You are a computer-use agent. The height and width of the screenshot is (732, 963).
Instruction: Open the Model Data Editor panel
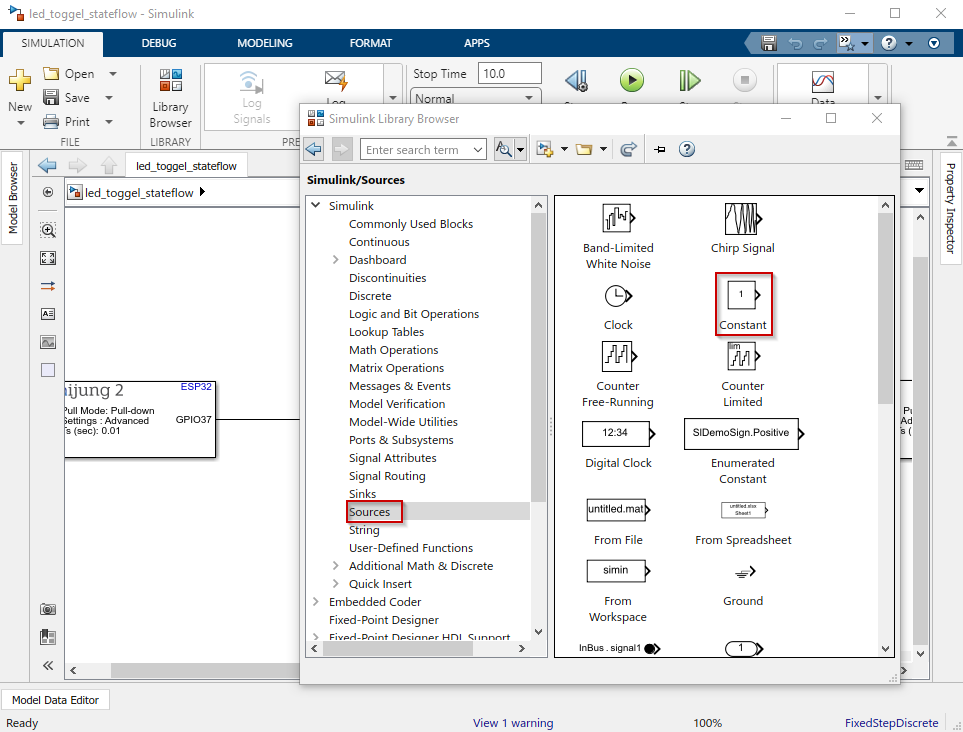[x=56, y=700]
